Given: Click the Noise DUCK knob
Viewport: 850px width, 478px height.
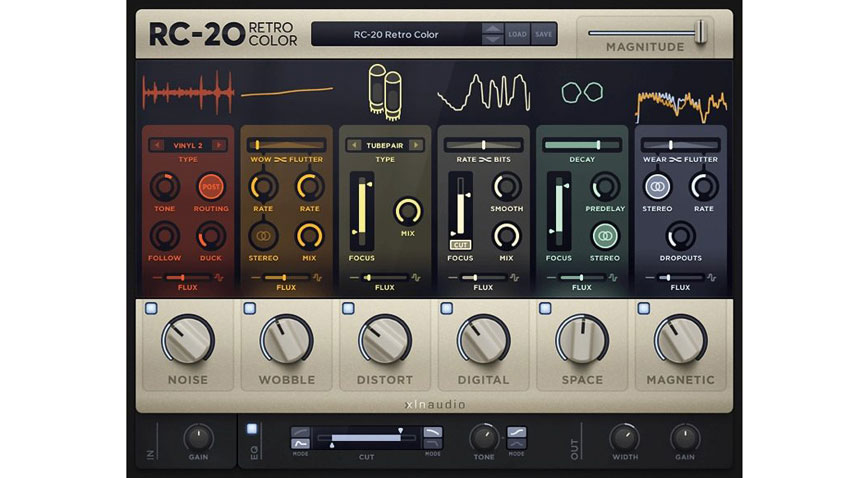Looking at the screenshot, I should [x=211, y=236].
